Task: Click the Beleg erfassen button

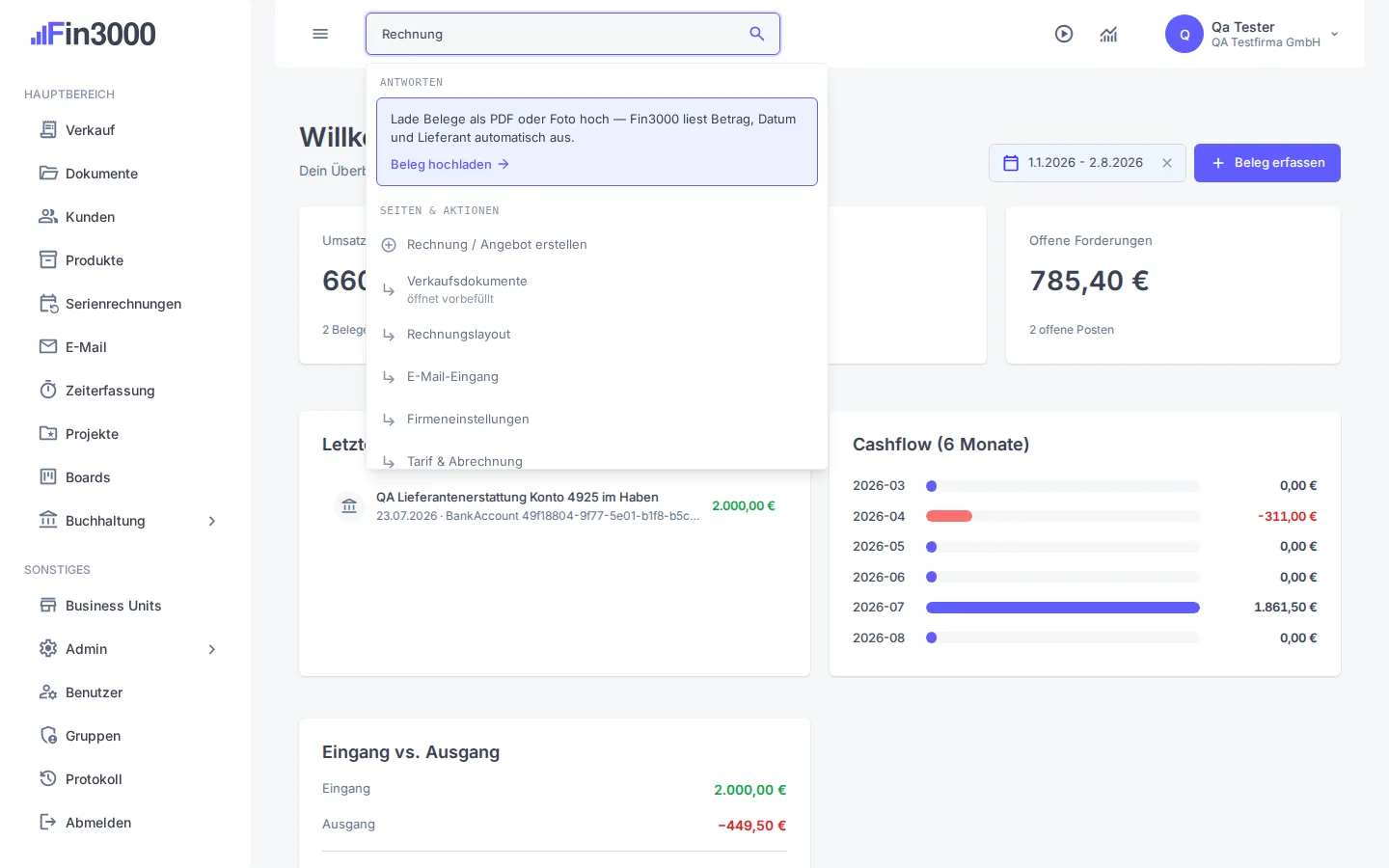Action: click(x=1267, y=163)
